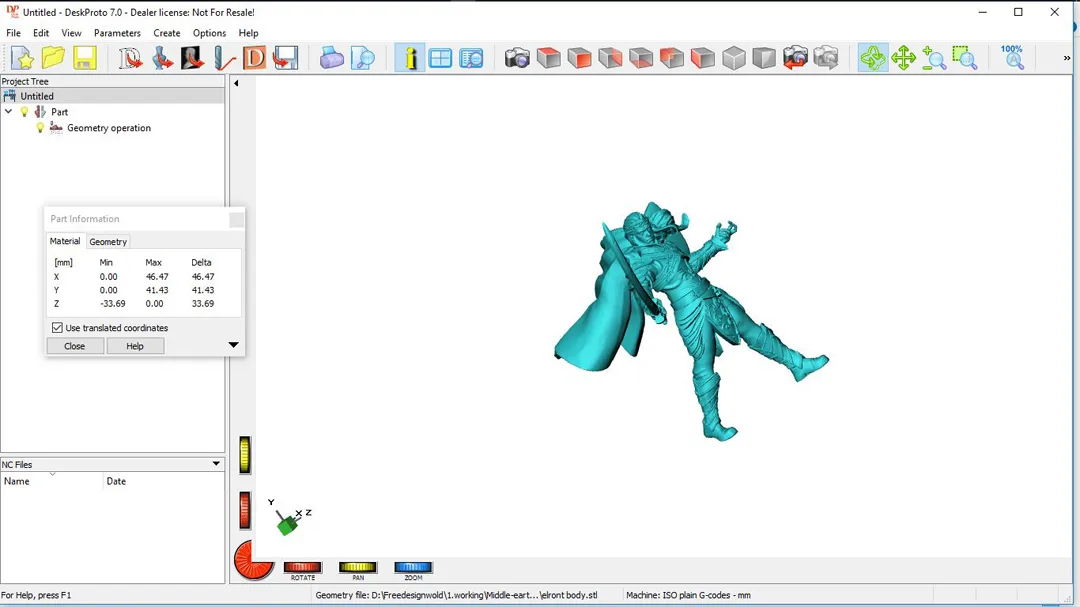
Task: Click the first camera icon in the toolbar
Action: (x=517, y=58)
